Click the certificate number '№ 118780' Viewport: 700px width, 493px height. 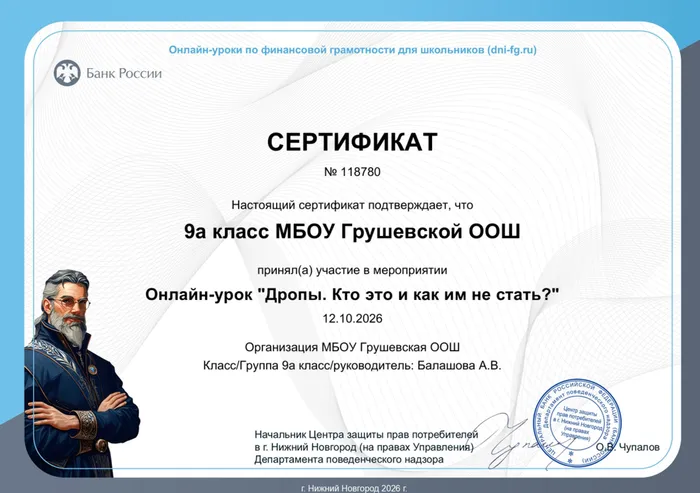pyautogui.click(x=352, y=172)
